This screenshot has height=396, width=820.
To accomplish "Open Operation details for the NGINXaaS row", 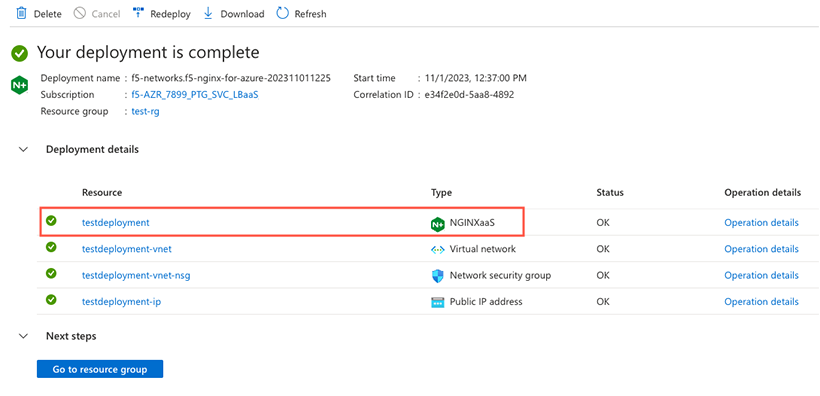I will click(761, 223).
